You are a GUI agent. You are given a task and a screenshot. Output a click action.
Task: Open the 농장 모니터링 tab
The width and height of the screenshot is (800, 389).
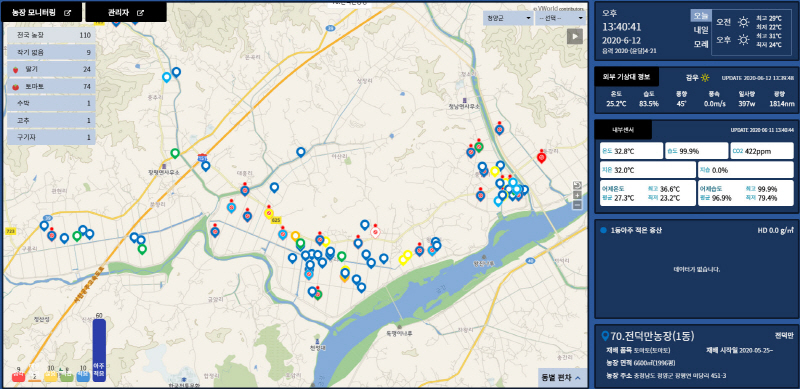[41, 12]
